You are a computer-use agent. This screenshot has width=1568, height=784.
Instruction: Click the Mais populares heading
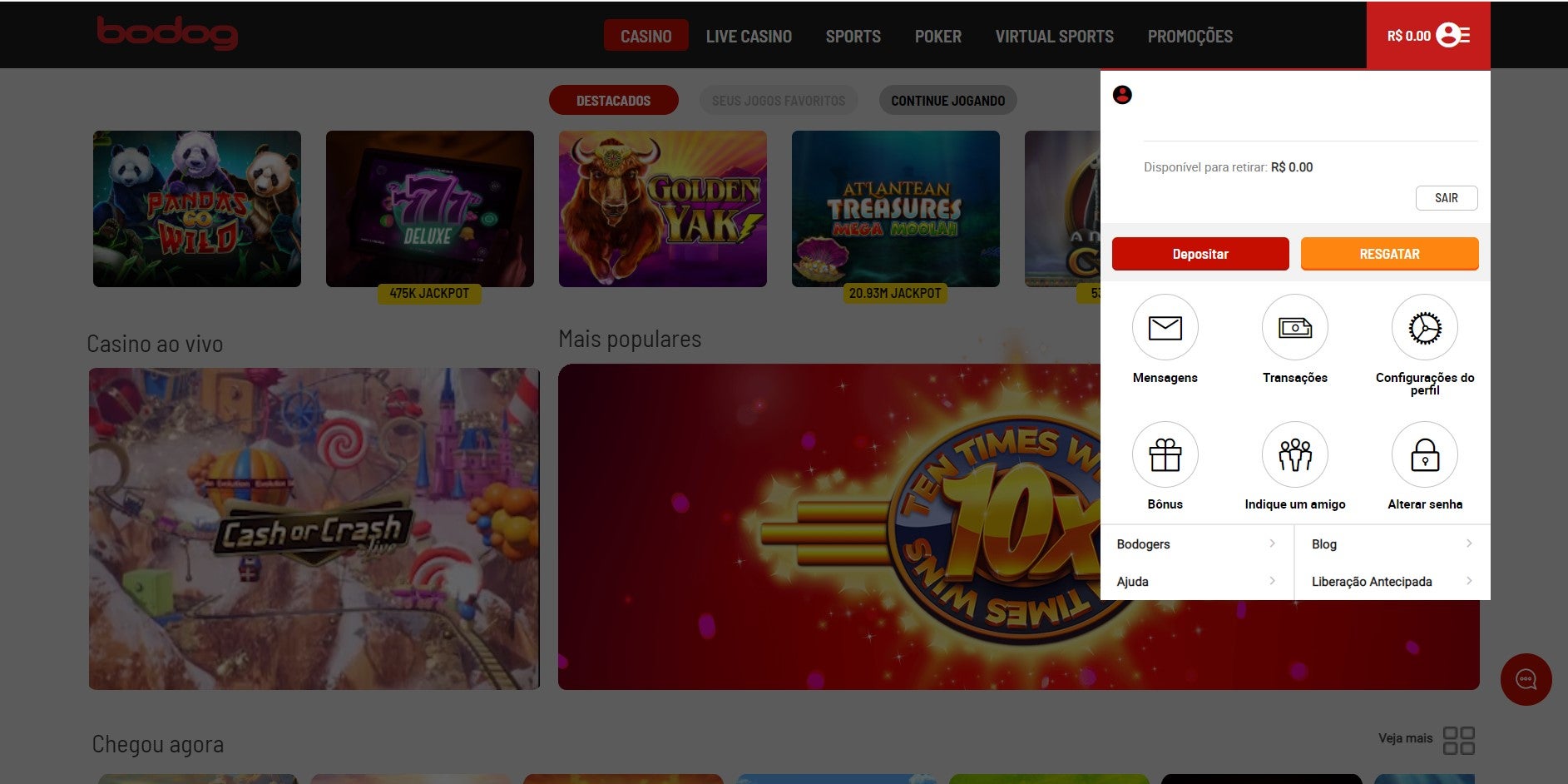(x=630, y=339)
